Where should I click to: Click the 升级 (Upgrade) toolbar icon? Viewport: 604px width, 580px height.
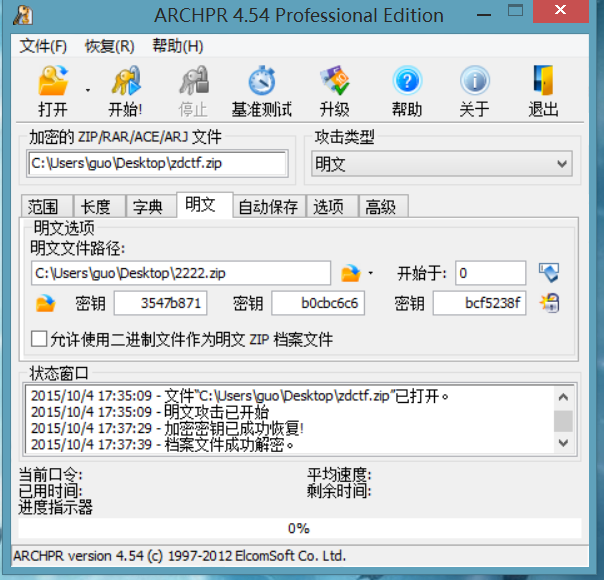tap(334, 82)
